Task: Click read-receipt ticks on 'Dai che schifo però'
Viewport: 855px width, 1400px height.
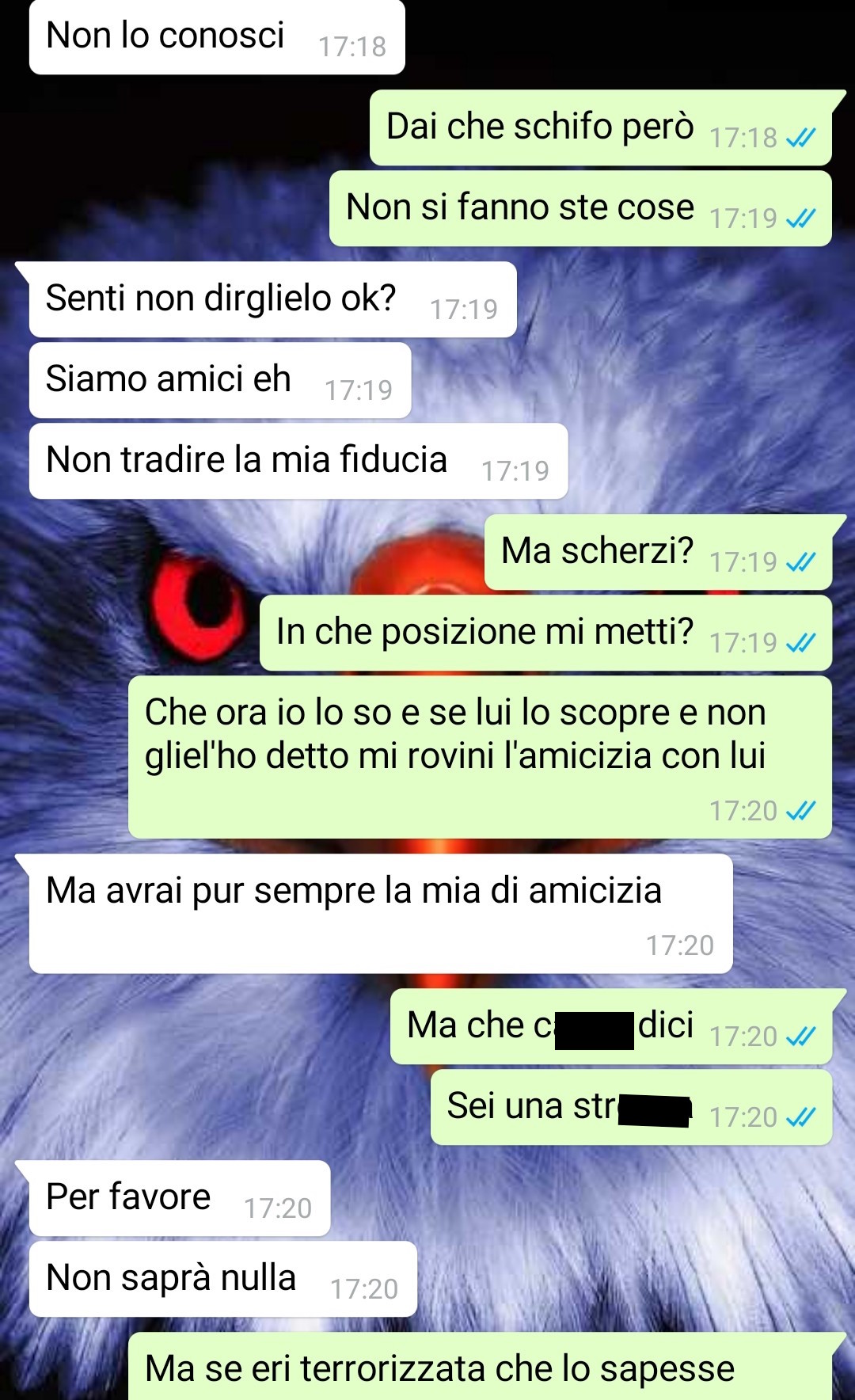Action: click(801, 139)
